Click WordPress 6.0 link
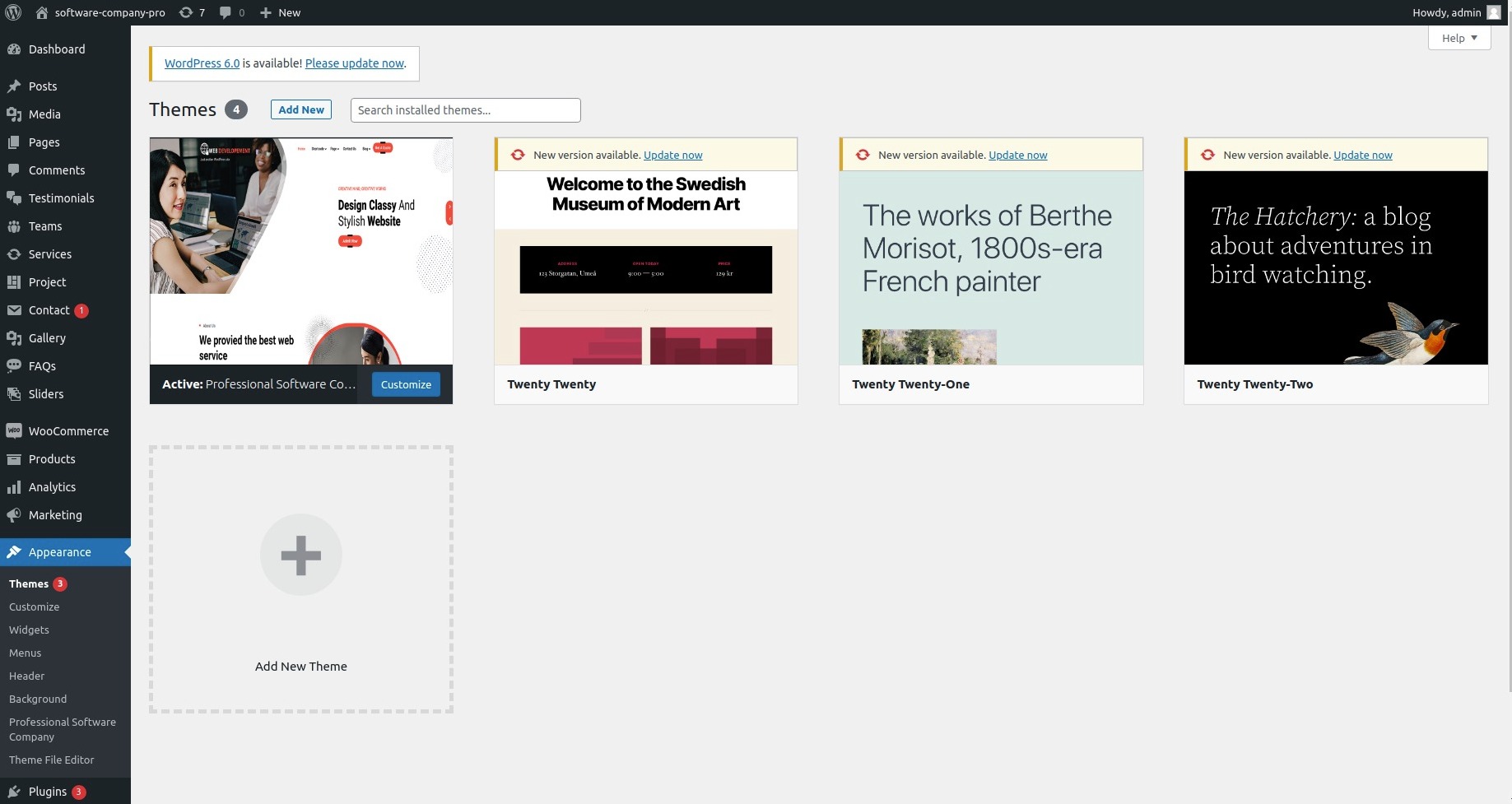Screen dimensions: 1512x804 (x=202, y=63)
